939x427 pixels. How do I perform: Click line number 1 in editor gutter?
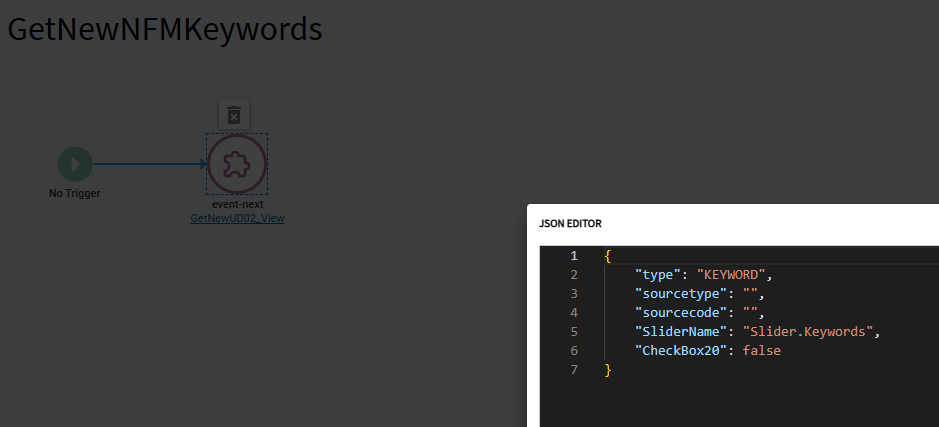(574, 256)
